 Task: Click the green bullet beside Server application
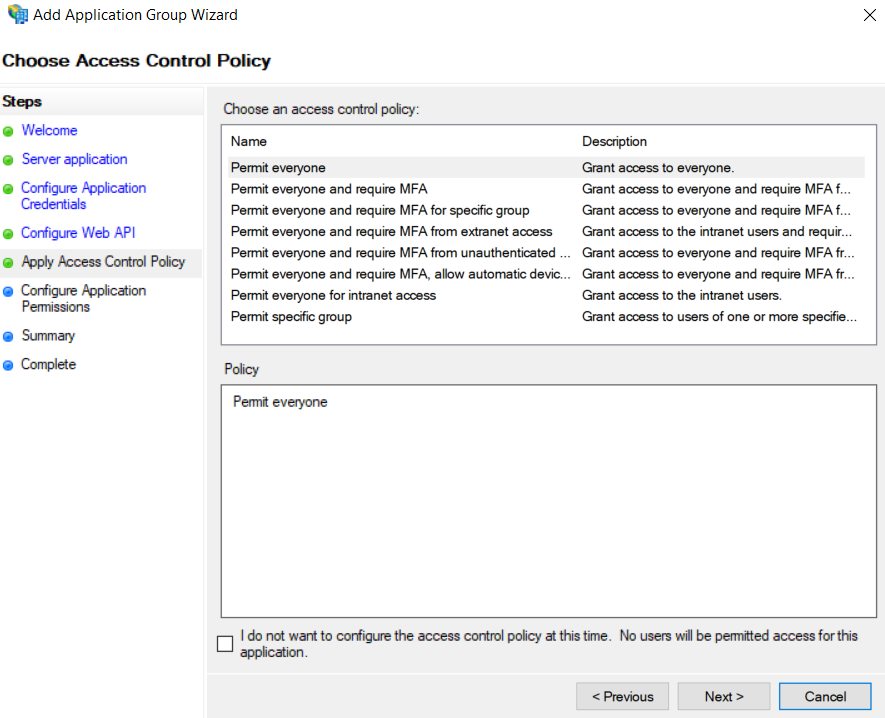pyautogui.click(x=8, y=160)
